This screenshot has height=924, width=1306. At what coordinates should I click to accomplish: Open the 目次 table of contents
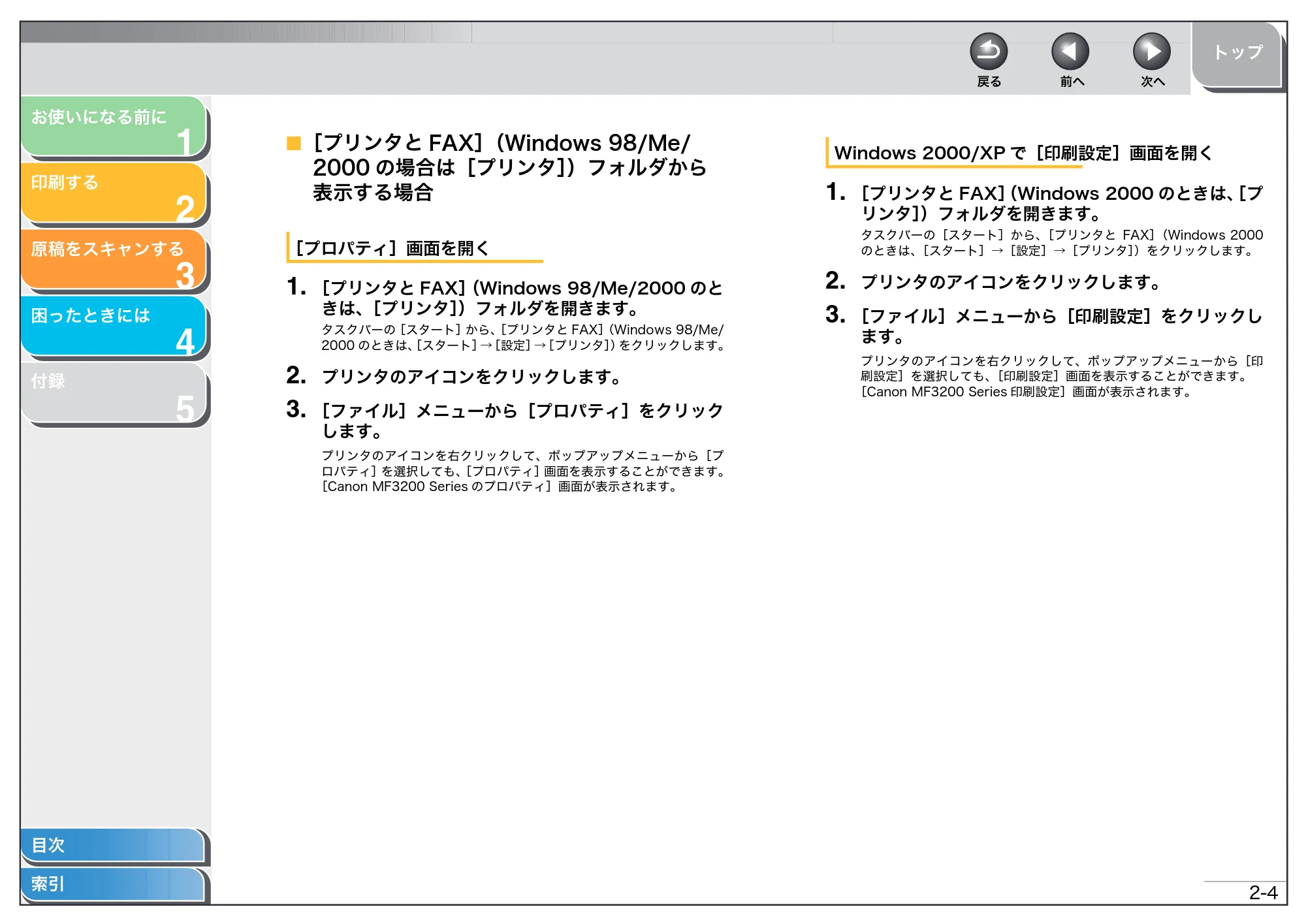point(112,845)
